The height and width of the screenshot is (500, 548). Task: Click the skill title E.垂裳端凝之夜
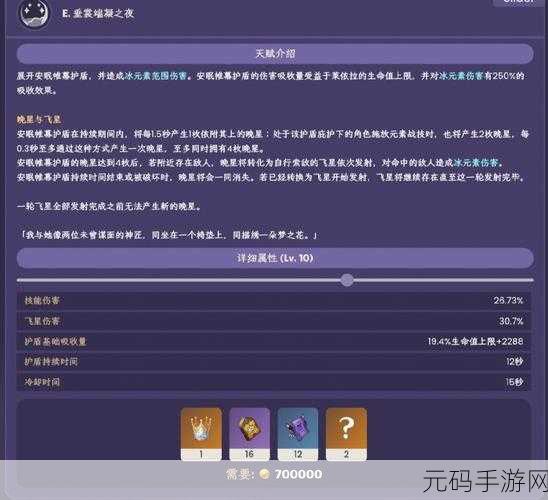(98, 14)
